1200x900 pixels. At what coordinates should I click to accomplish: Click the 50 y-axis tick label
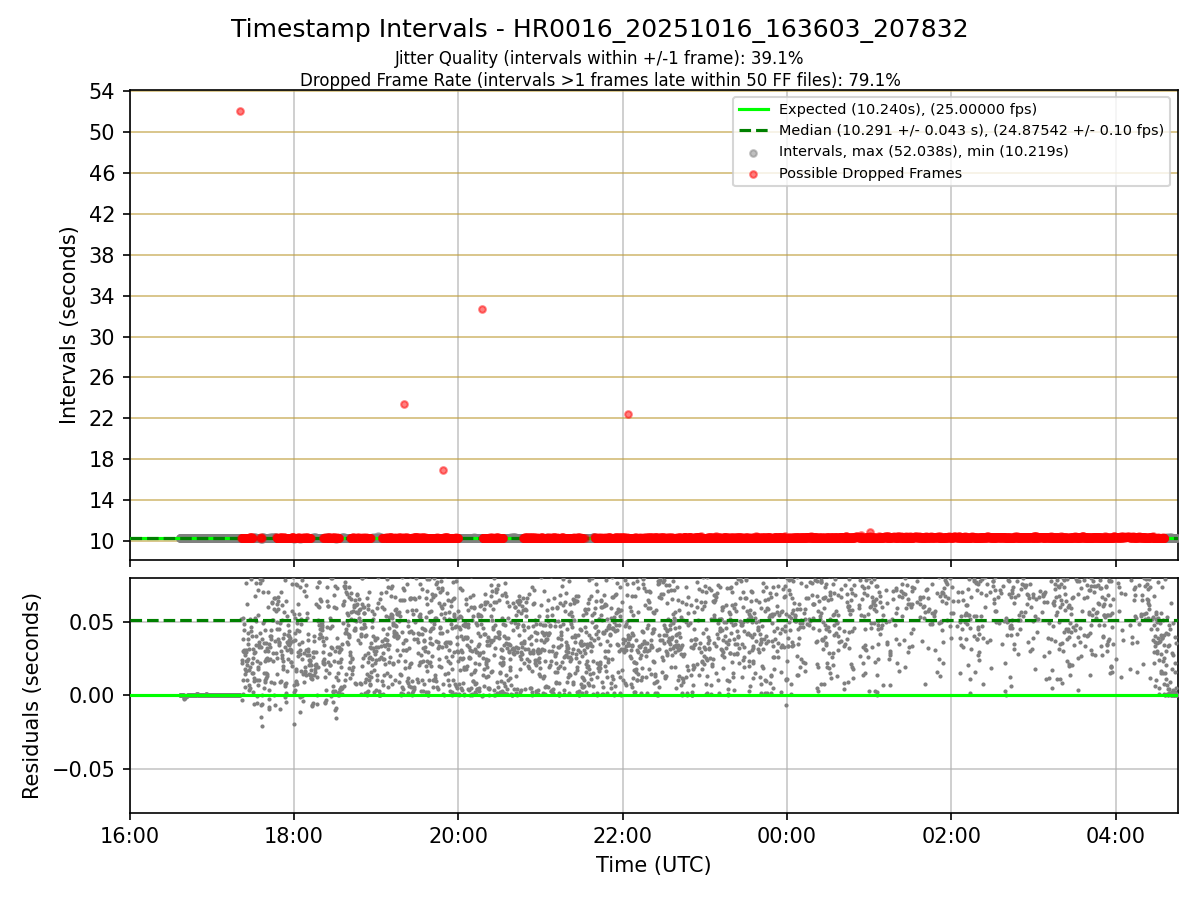tap(104, 132)
